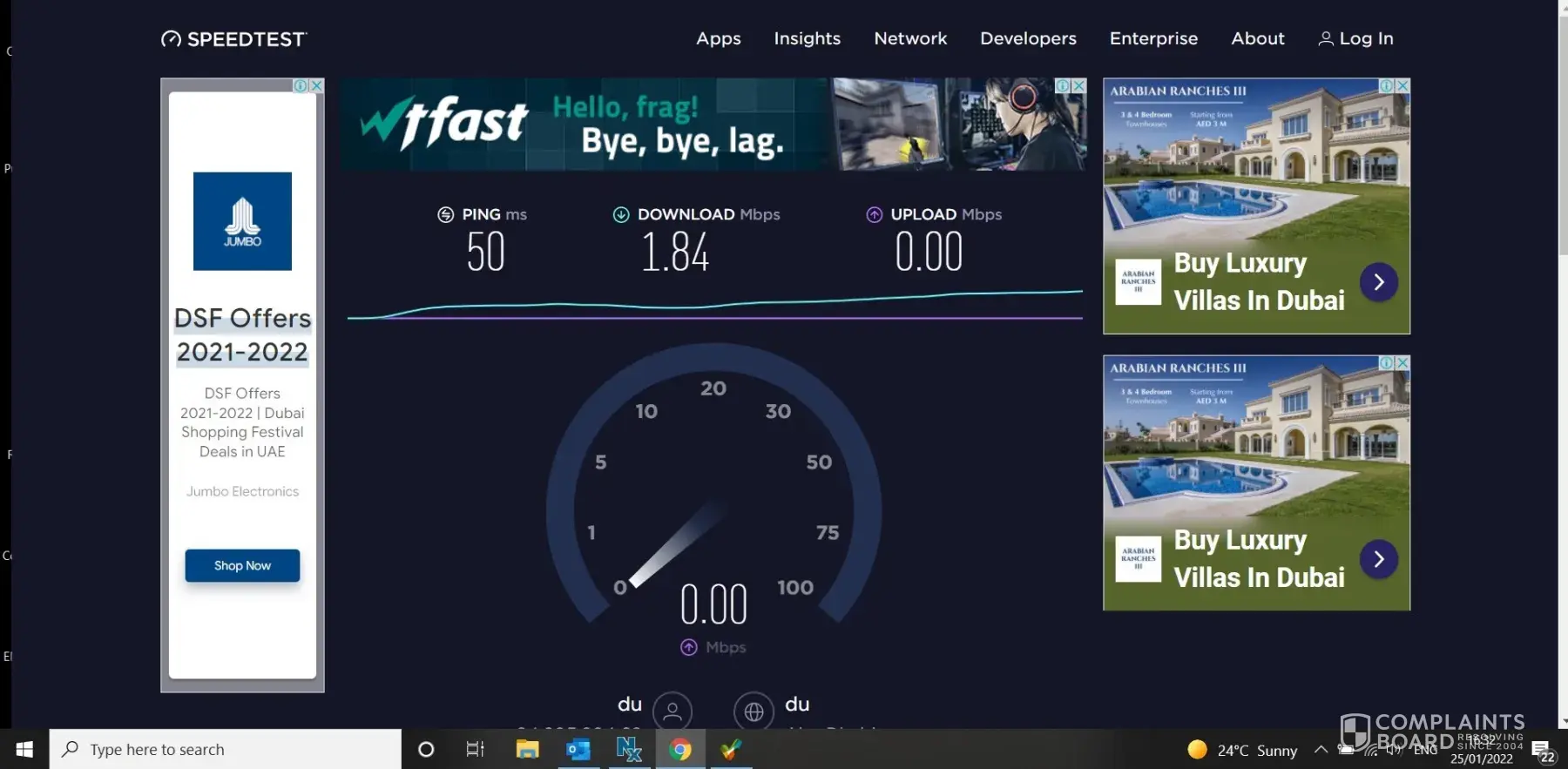The height and width of the screenshot is (769, 1568).
Task: Open Cortana from the taskbar
Action: point(426,749)
